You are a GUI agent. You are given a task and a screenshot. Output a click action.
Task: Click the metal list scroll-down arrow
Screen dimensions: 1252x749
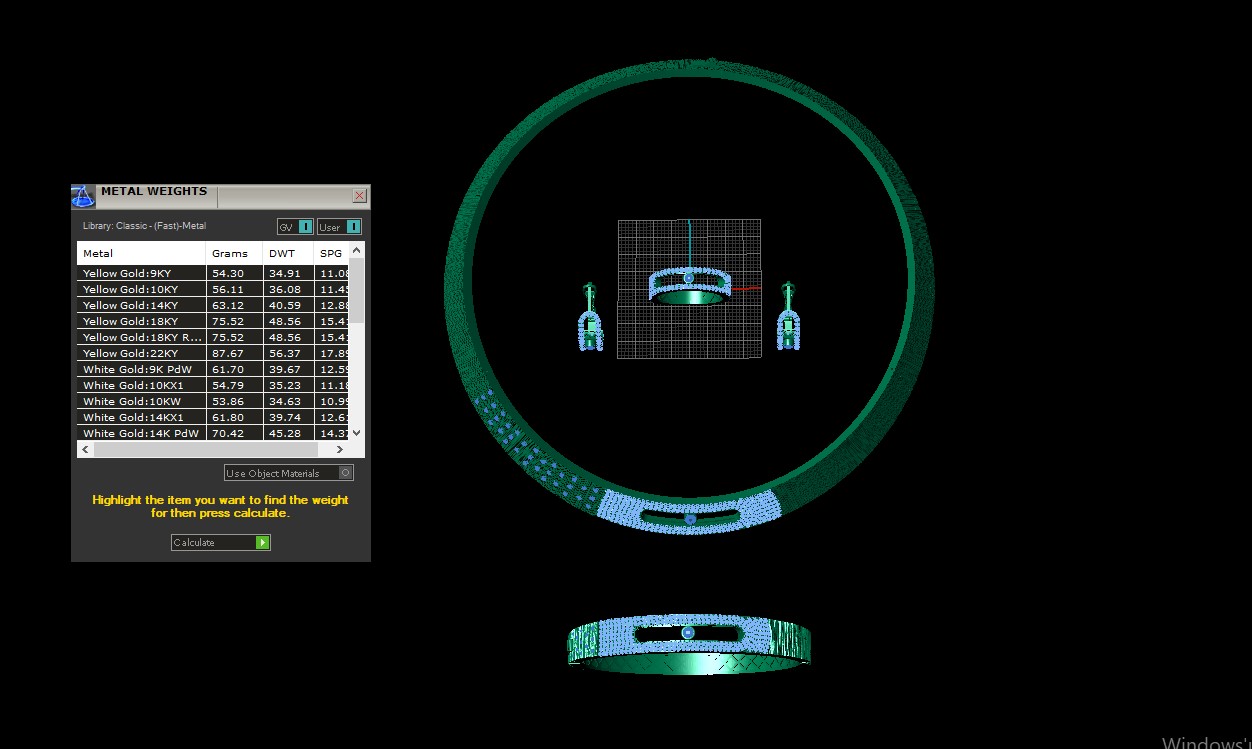[358, 434]
